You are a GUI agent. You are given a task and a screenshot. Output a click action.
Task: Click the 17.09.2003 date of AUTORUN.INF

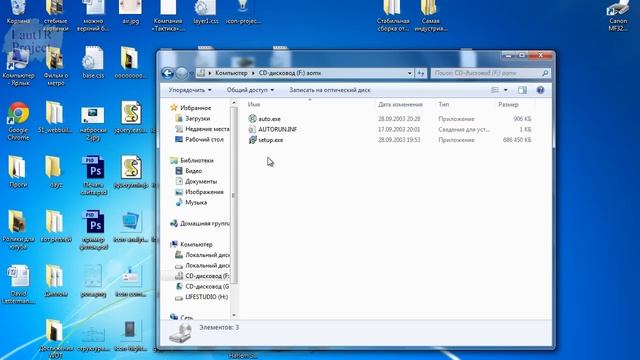click(x=399, y=129)
